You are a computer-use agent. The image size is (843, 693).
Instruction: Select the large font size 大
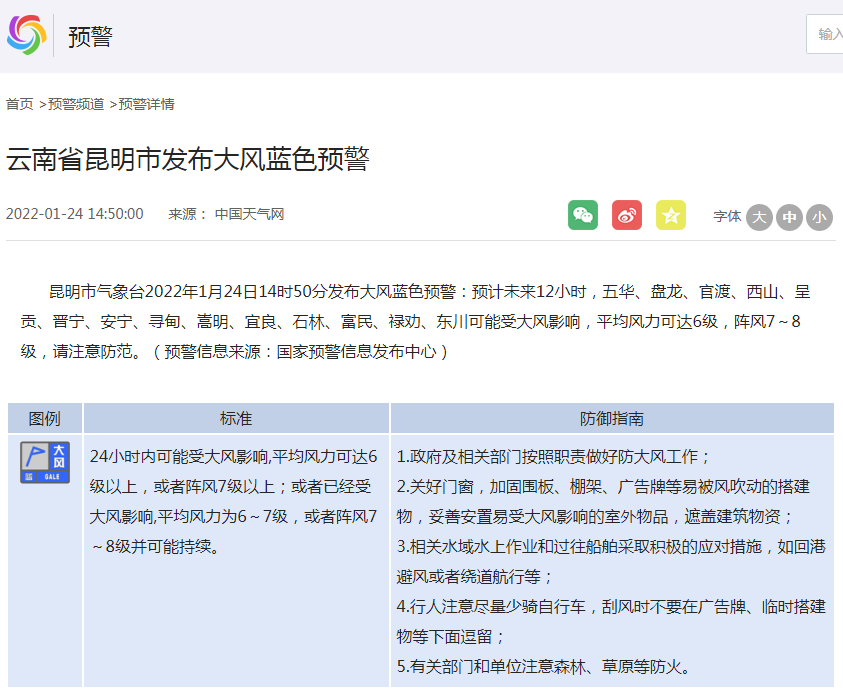pyautogui.click(x=759, y=217)
